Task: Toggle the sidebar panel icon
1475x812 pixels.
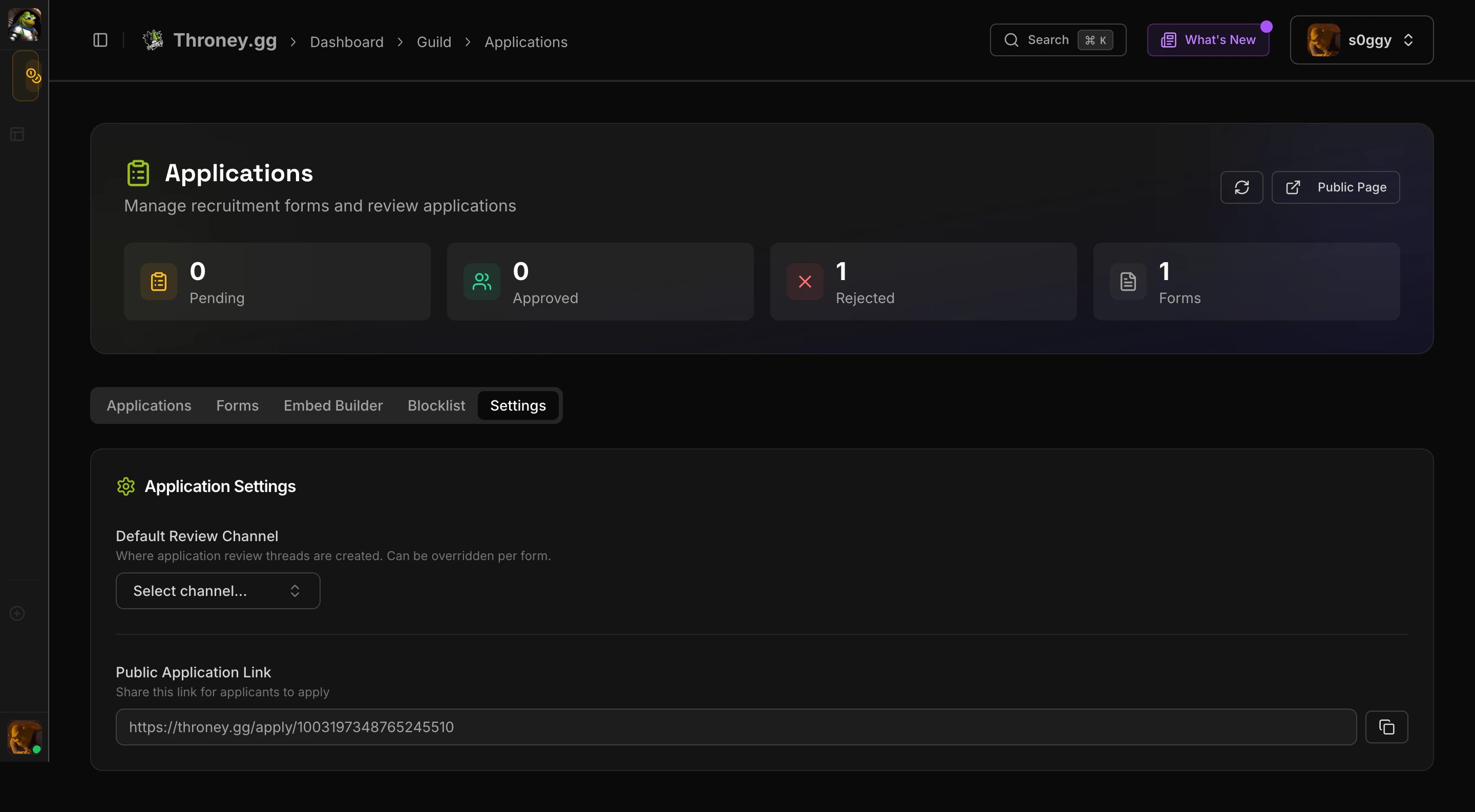Action: tap(100, 40)
